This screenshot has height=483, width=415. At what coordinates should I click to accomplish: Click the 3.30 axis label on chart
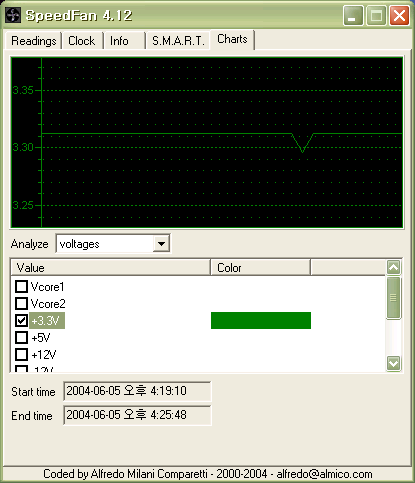point(23,147)
